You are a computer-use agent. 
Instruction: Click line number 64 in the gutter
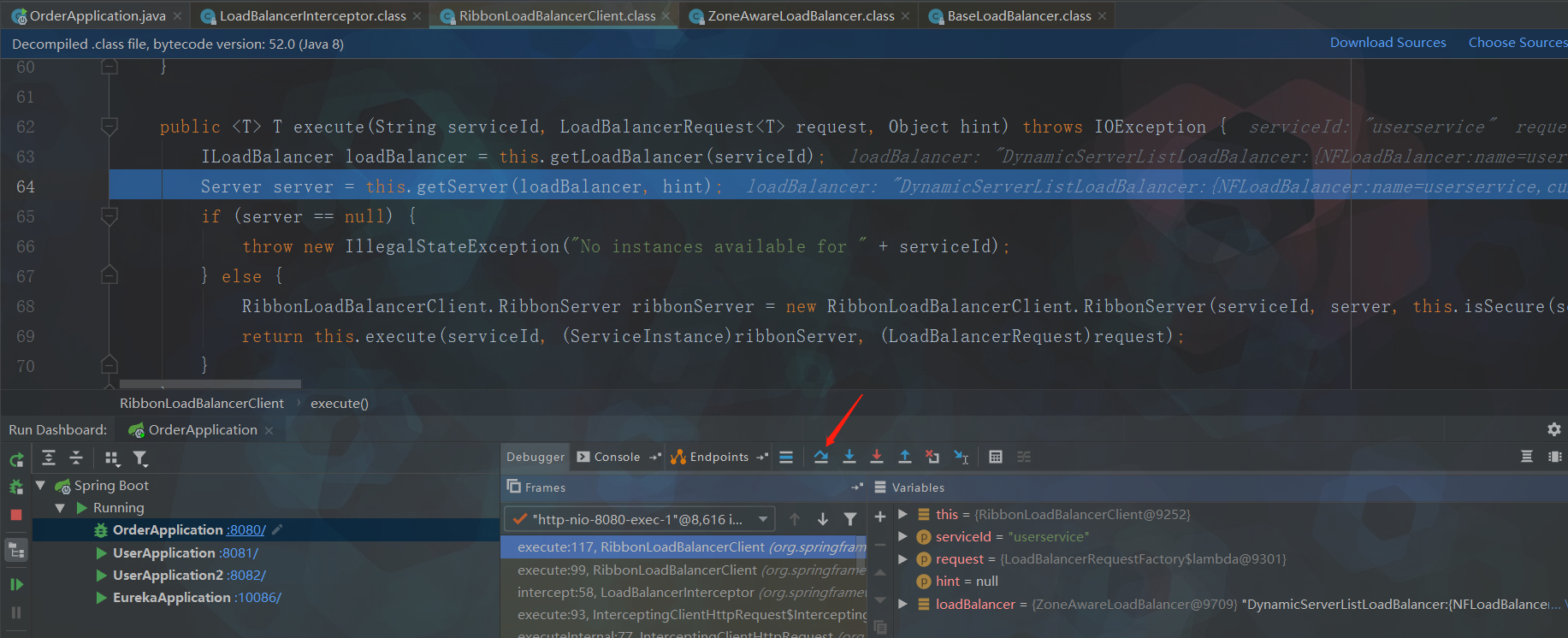(x=26, y=186)
